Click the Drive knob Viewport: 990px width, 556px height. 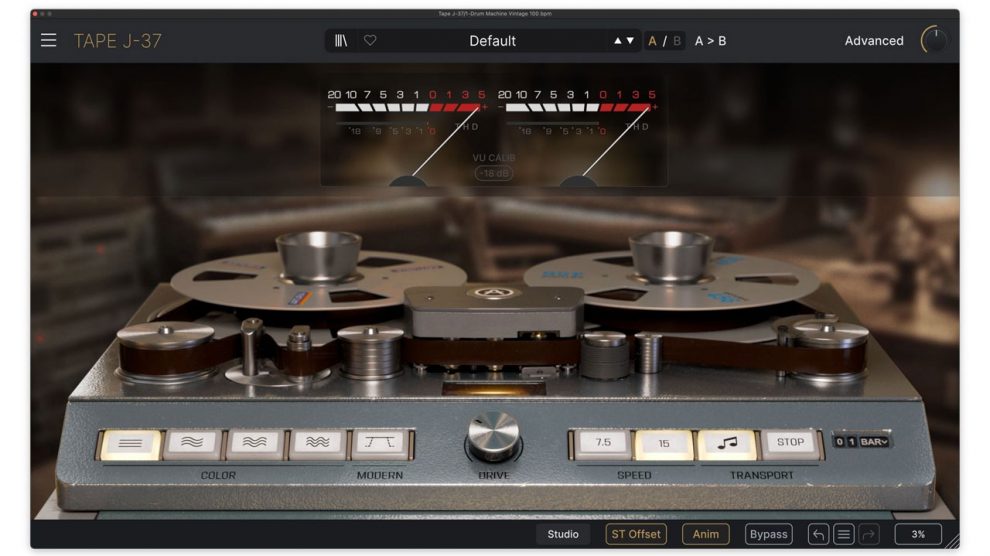pos(493,436)
